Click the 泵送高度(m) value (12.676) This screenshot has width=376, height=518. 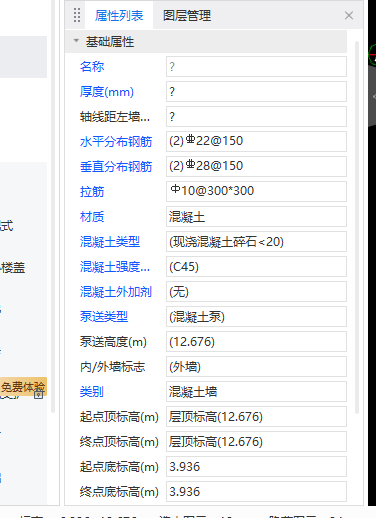coord(256,342)
